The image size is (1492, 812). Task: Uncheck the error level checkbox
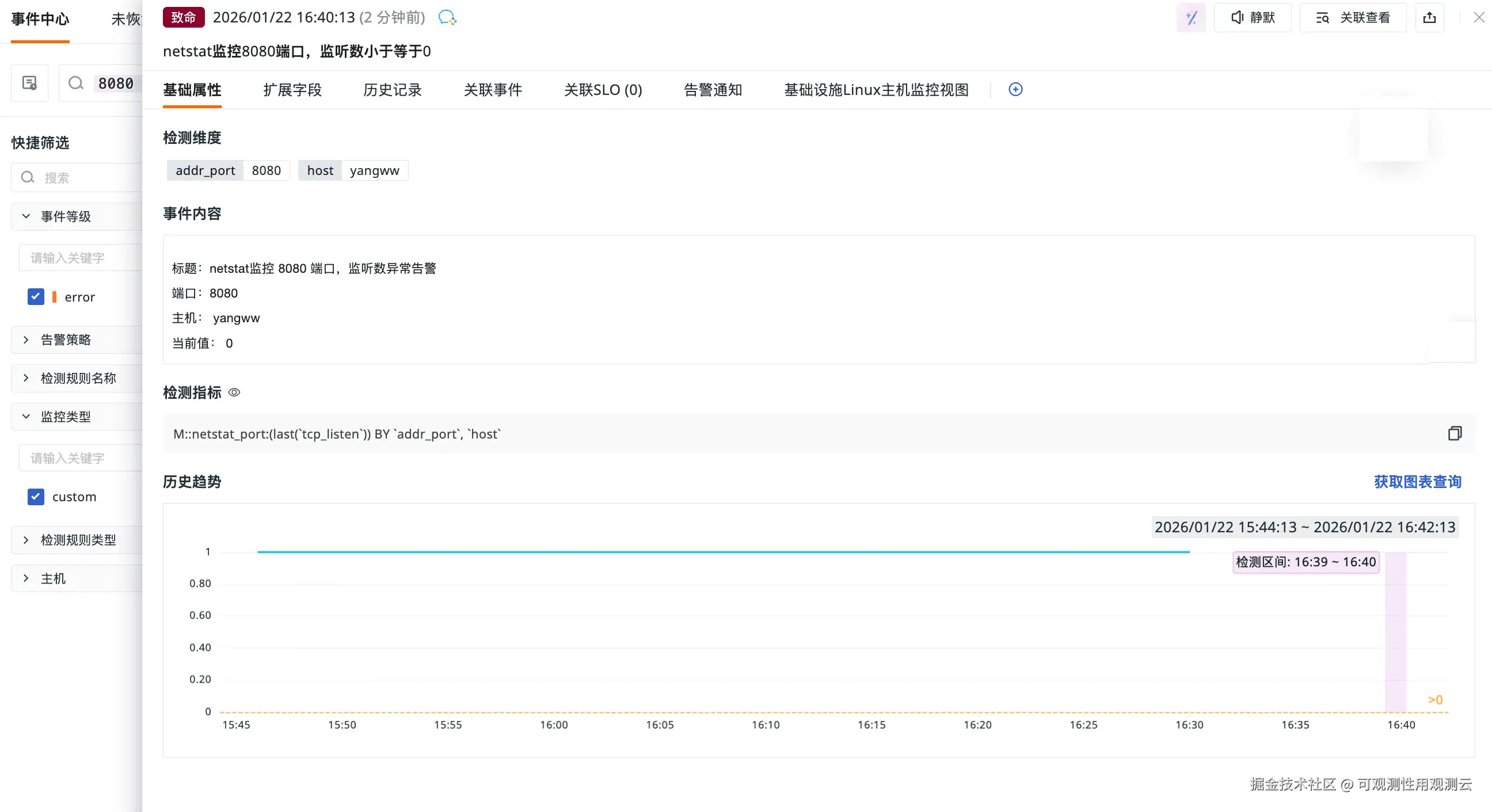coord(36,296)
